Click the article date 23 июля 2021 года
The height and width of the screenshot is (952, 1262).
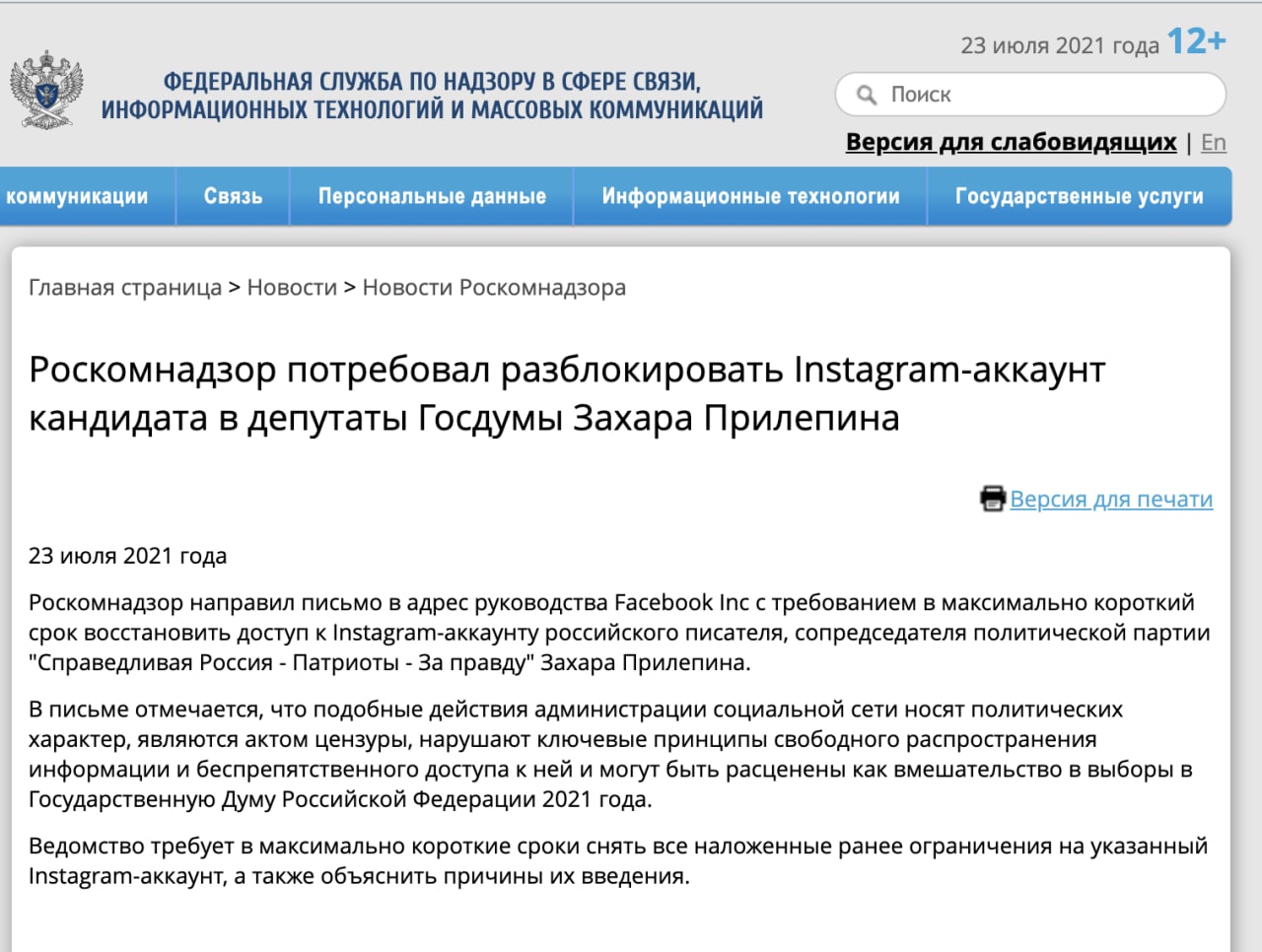128,556
